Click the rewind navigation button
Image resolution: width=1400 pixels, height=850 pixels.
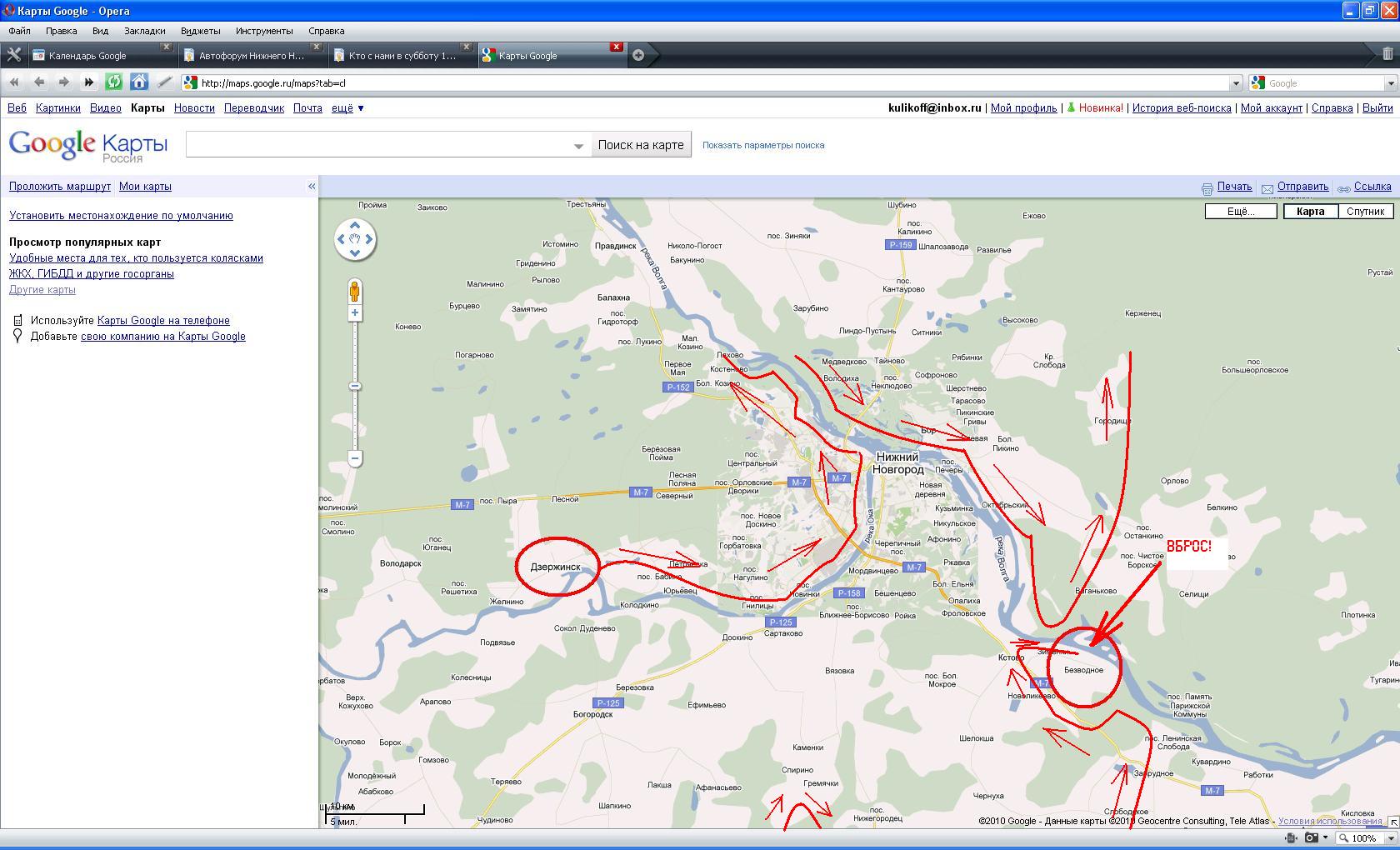14,82
